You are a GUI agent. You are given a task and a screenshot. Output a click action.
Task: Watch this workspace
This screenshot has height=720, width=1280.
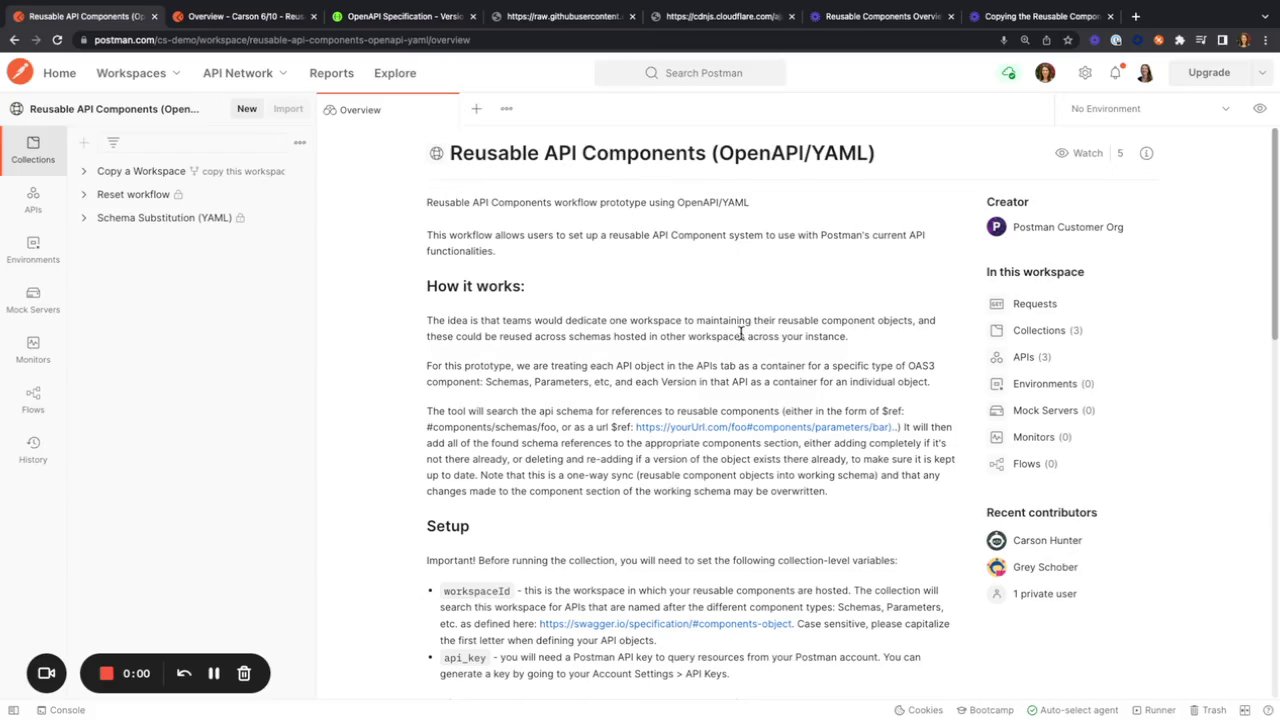coord(1079,153)
